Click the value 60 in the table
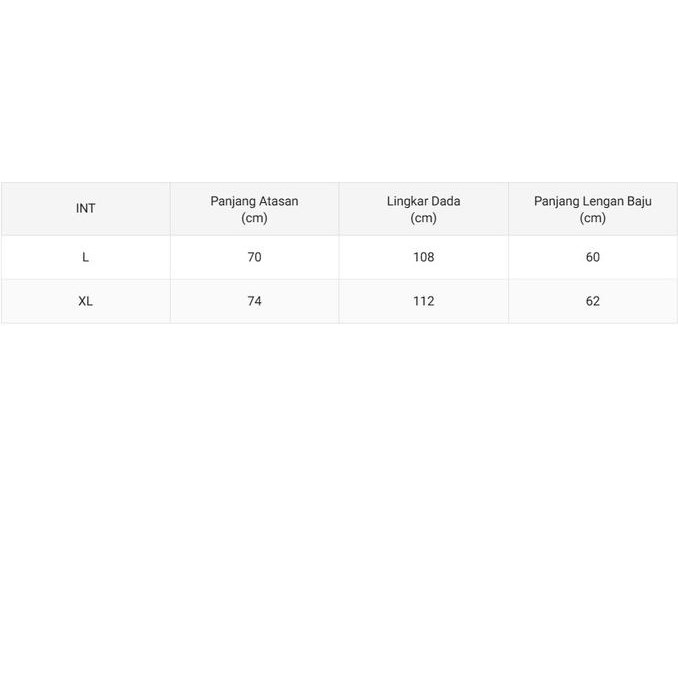Viewport: 678px width, 678px height. [593, 257]
